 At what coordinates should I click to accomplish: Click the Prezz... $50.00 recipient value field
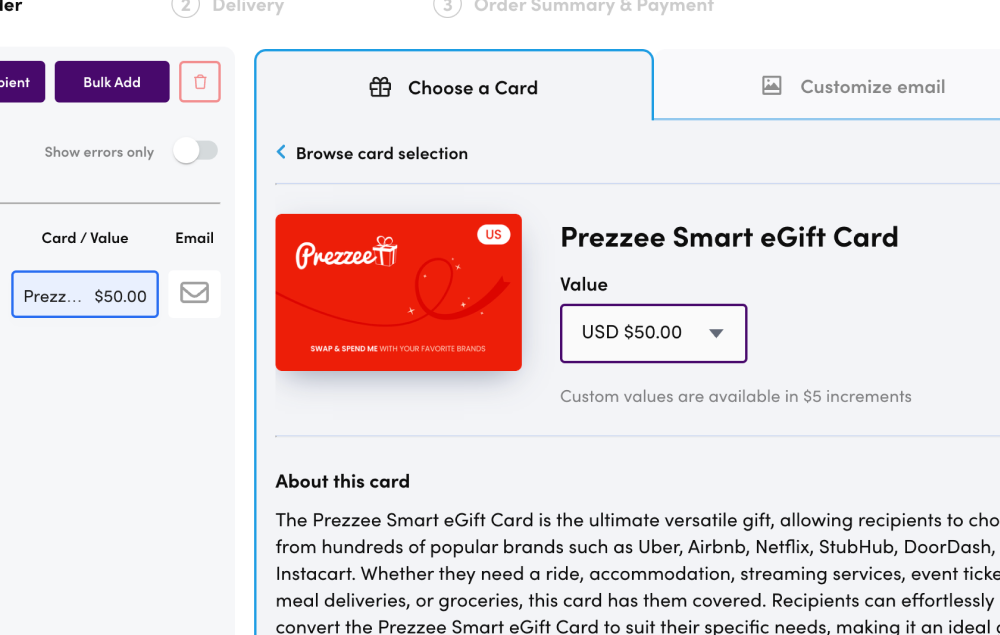coord(84,294)
